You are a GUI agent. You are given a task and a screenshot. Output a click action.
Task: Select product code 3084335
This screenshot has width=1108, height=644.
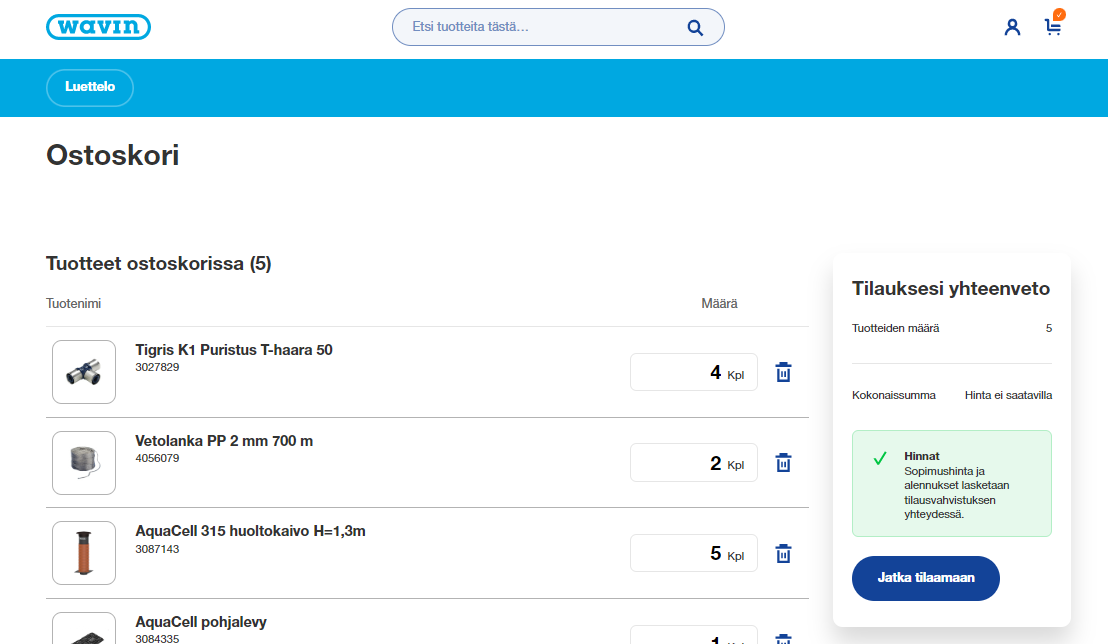point(157,639)
